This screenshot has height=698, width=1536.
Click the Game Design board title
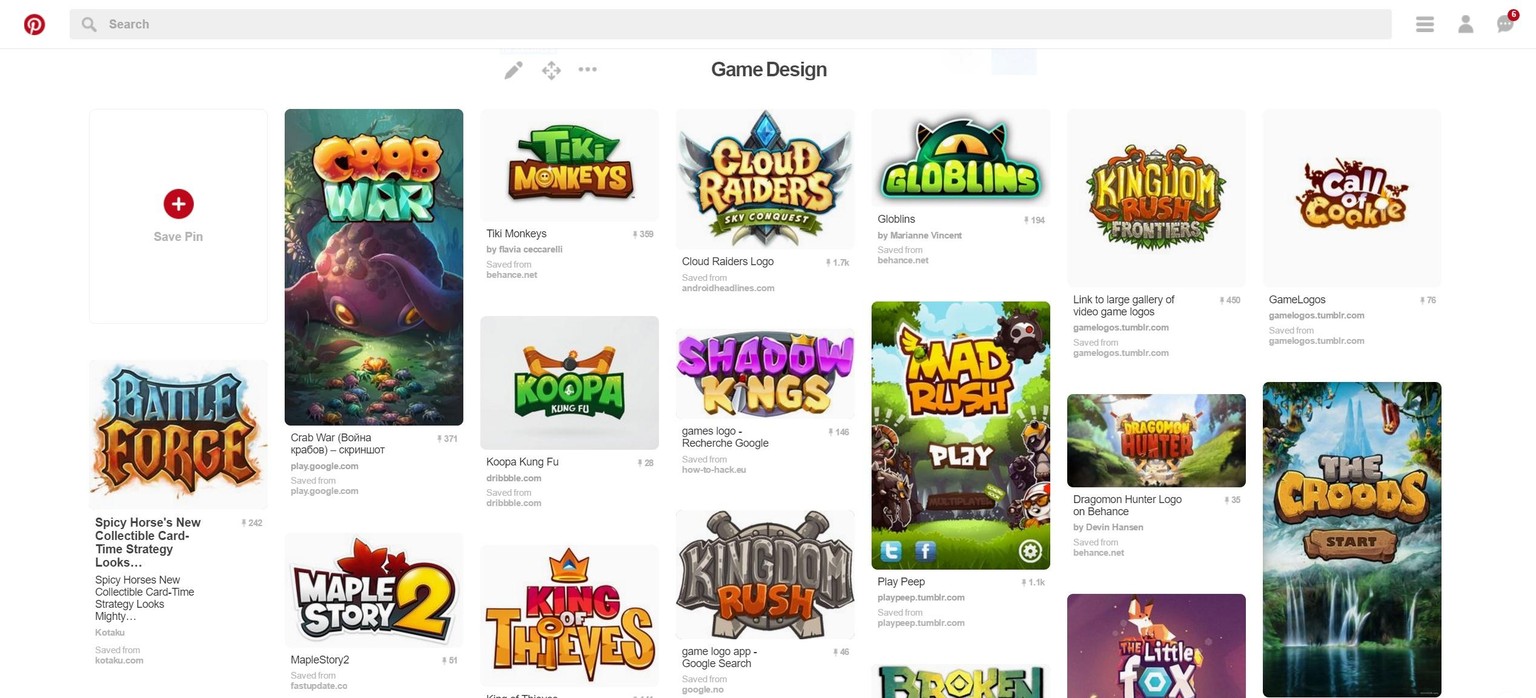[769, 70]
